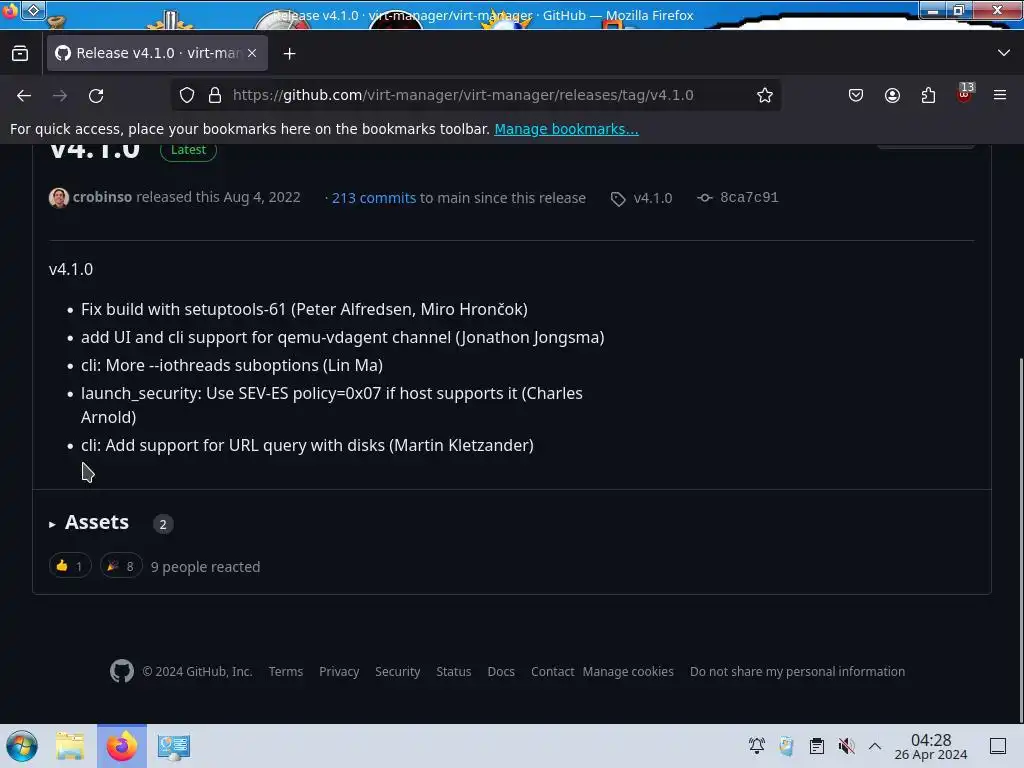Open the extensions puzzle icon
1024x768 pixels.
(x=928, y=95)
